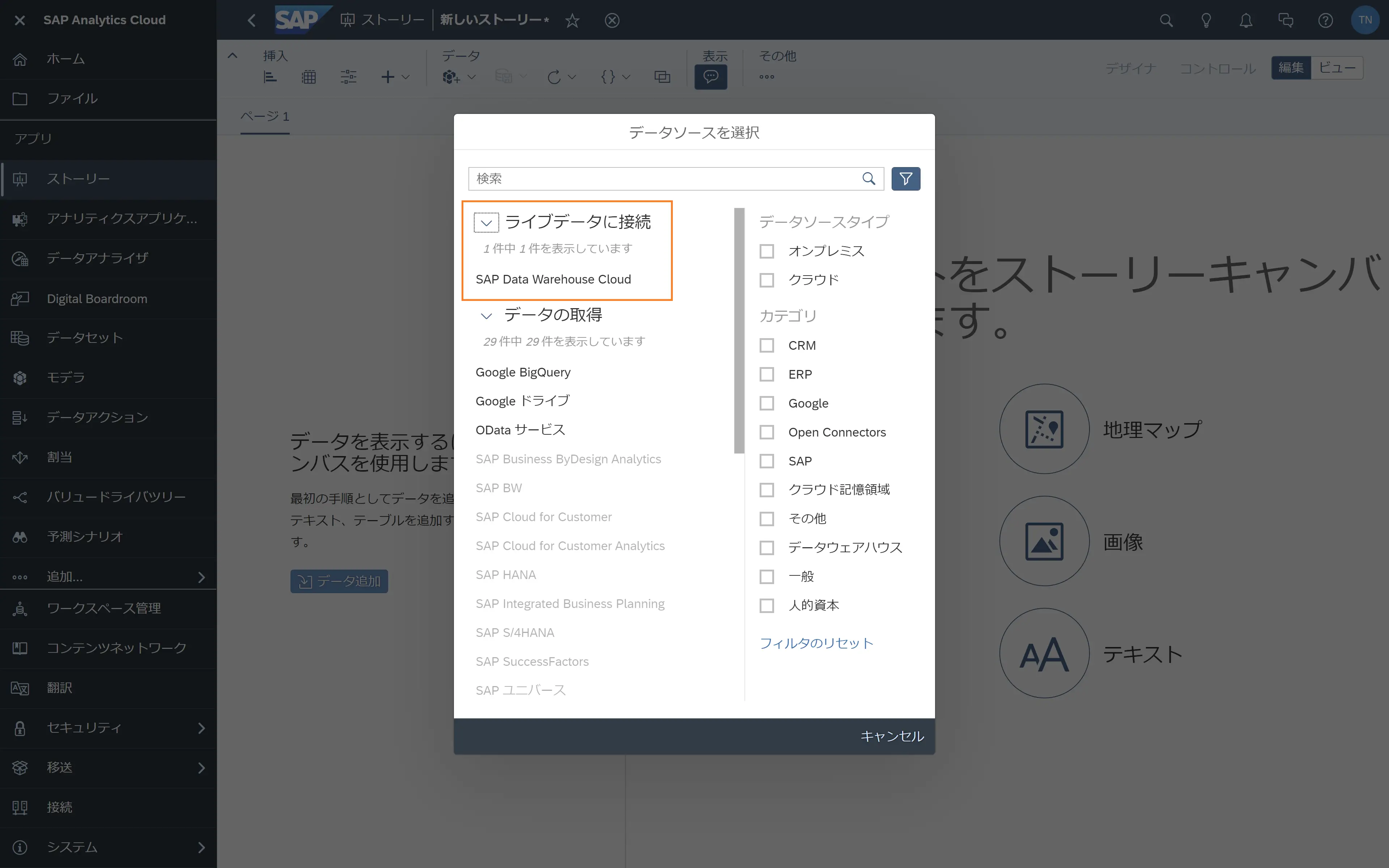Check the ERP category checkbox

[x=767, y=374]
